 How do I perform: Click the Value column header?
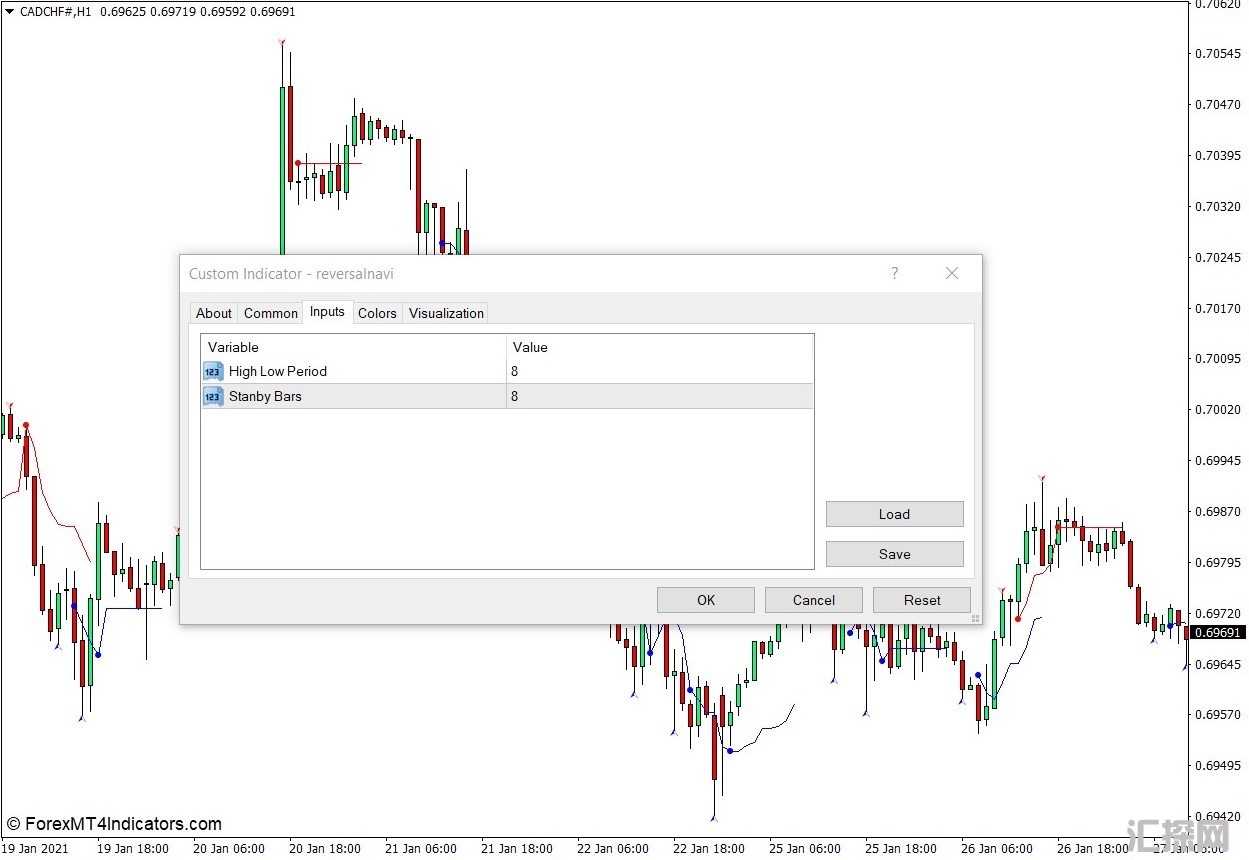click(x=660, y=347)
